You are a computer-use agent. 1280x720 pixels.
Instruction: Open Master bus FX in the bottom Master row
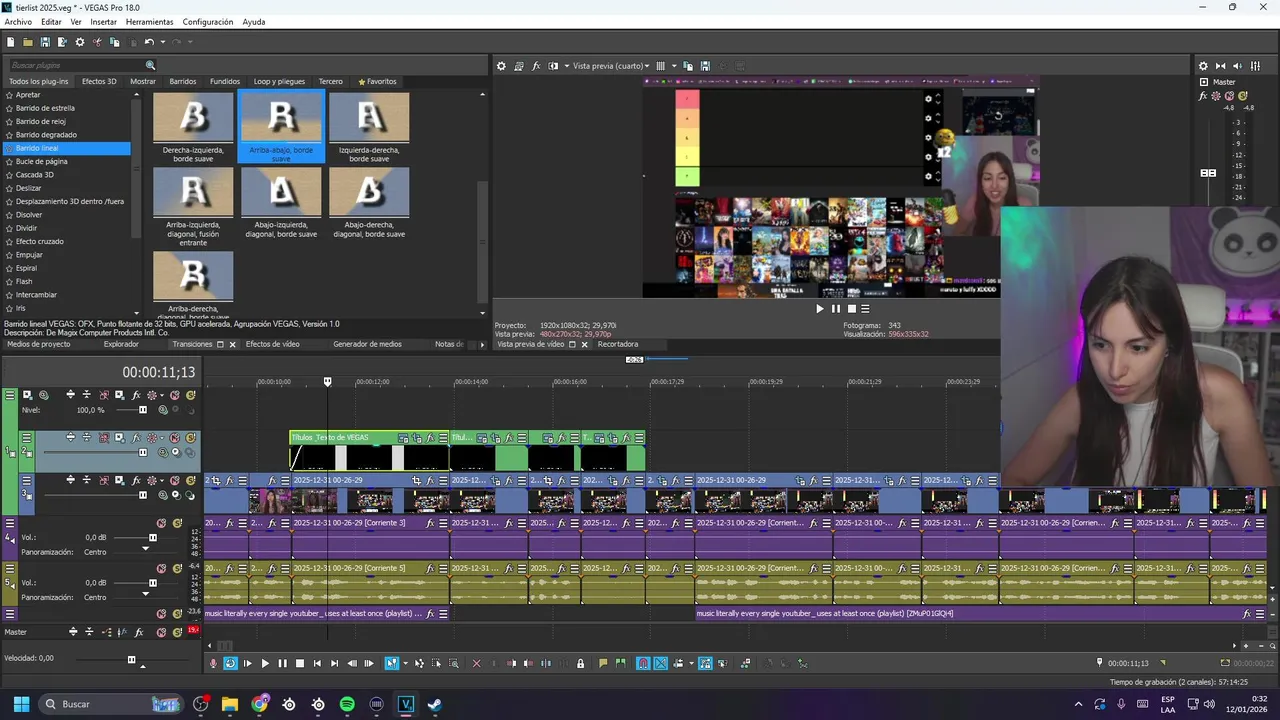coord(139,632)
